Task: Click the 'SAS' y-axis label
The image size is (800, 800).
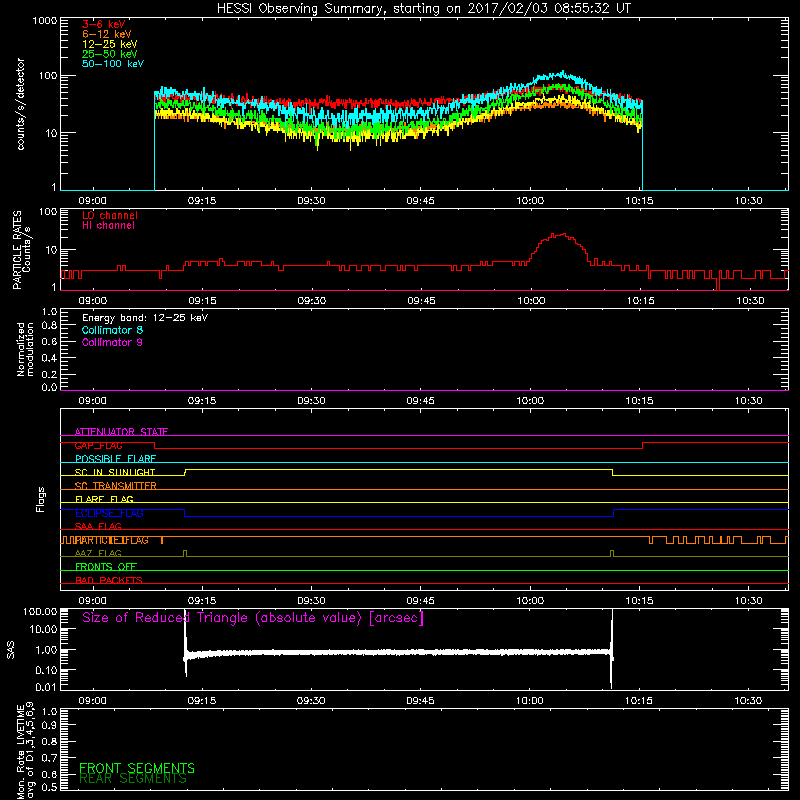Action: (x=11, y=650)
